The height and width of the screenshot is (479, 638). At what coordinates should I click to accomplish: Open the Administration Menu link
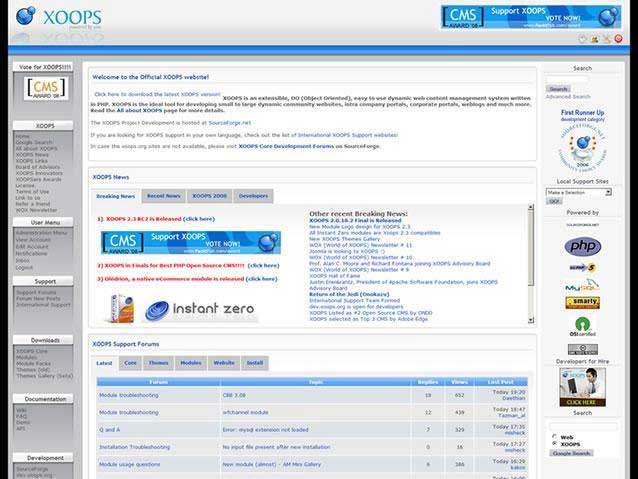(42, 233)
